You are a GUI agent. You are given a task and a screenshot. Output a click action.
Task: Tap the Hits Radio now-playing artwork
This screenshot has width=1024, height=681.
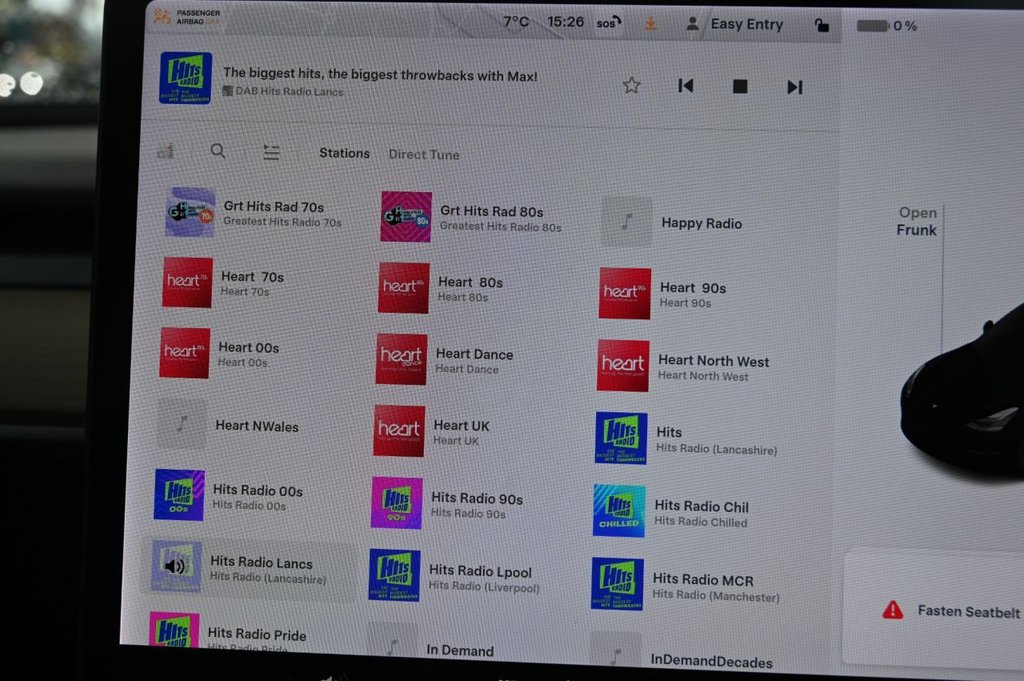[x=185, y=79]
